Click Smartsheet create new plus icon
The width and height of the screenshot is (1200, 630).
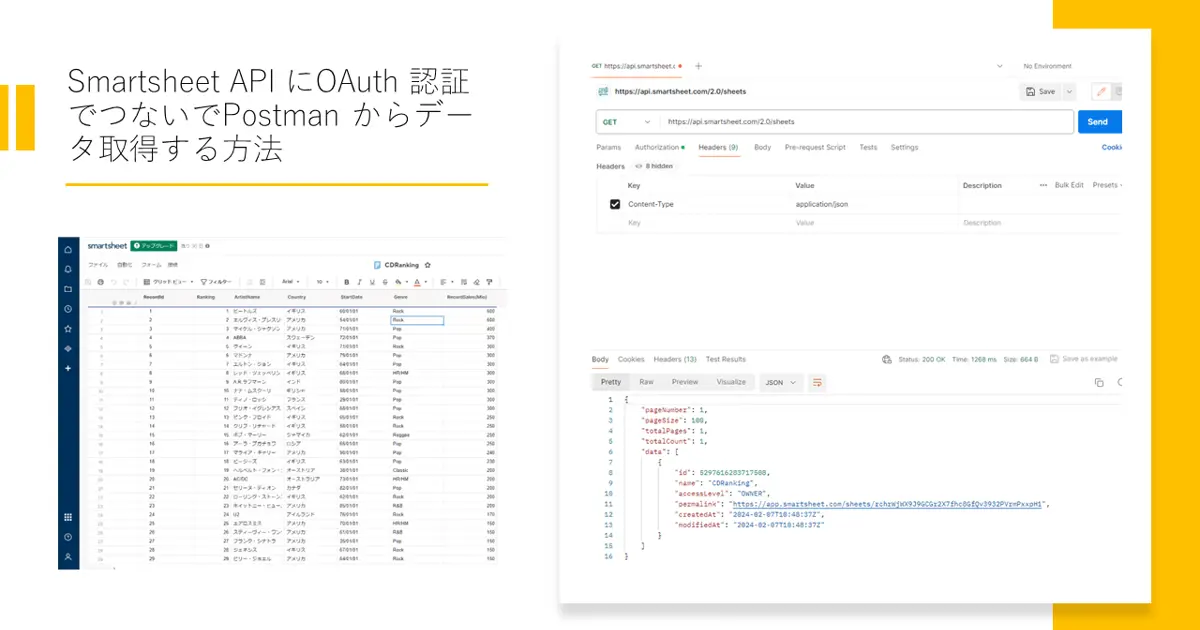click(x=68, y=368)
